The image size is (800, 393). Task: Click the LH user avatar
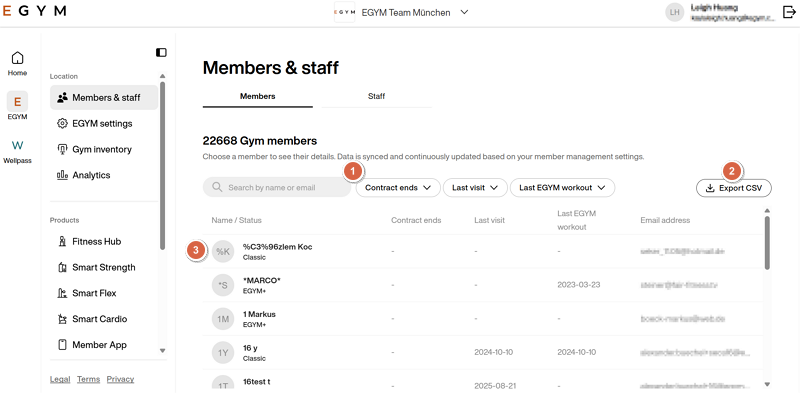point(674,12)
